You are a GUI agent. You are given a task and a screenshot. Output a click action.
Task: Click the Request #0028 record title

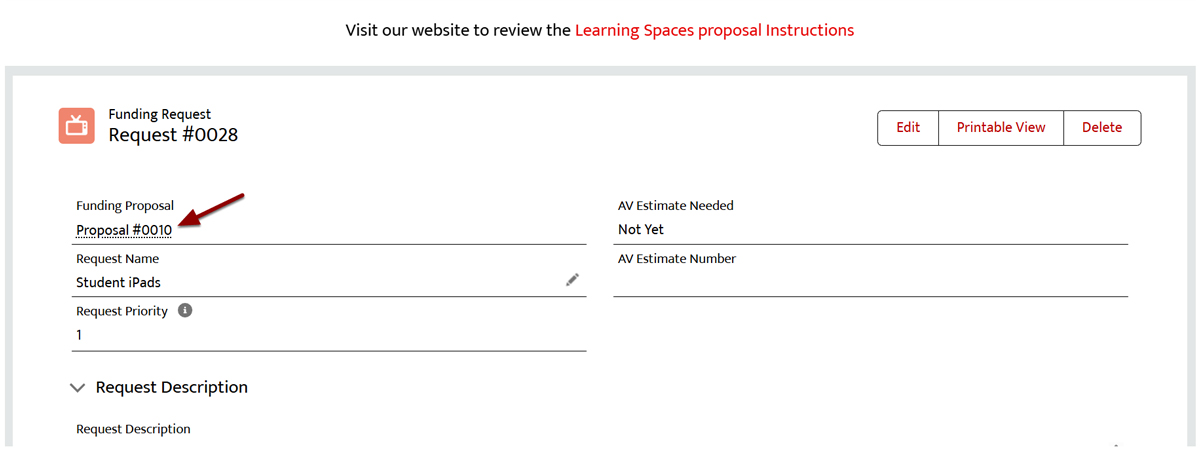(x=173, y=135)
